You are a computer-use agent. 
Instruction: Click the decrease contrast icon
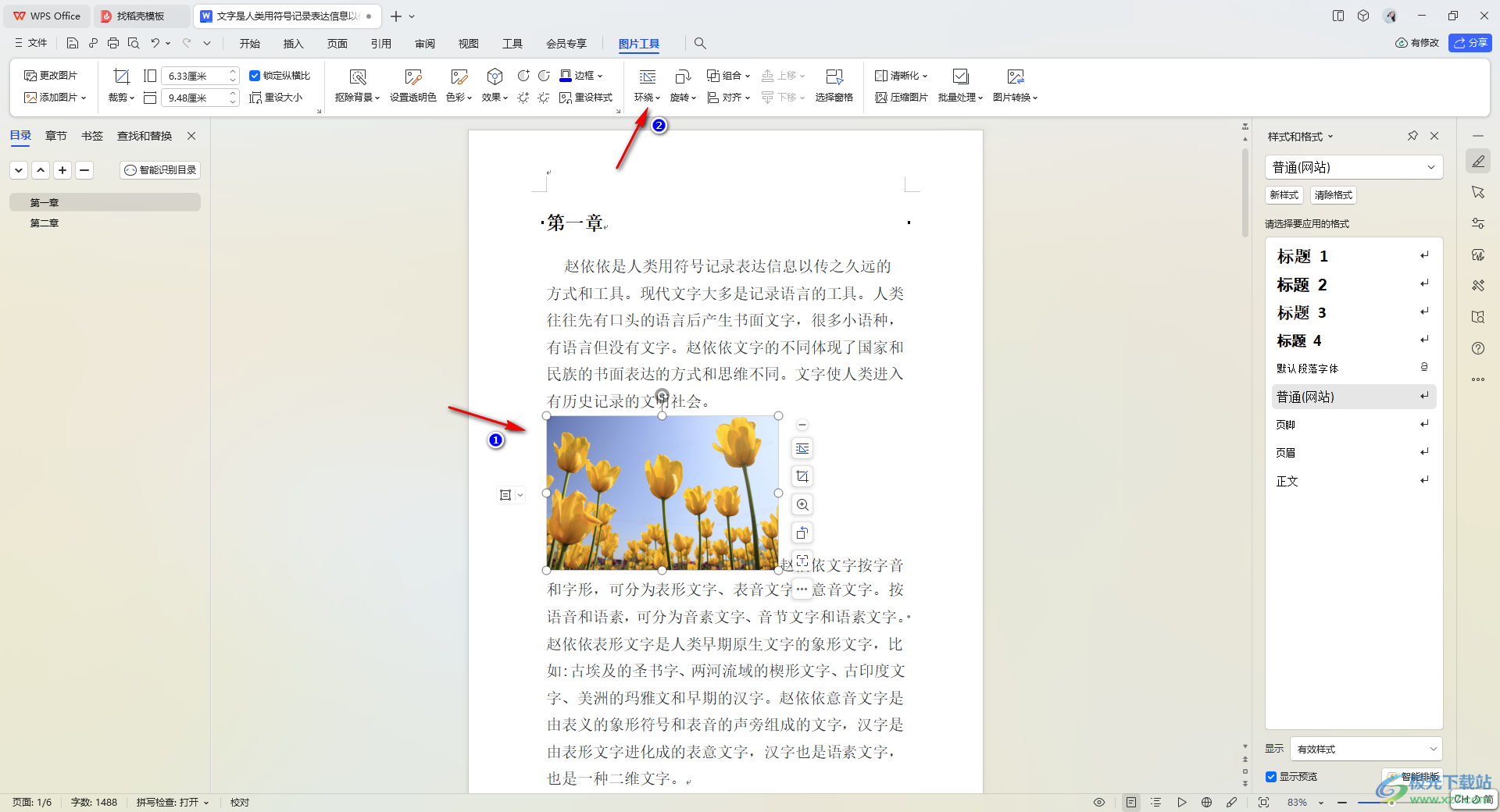point(544,76)
